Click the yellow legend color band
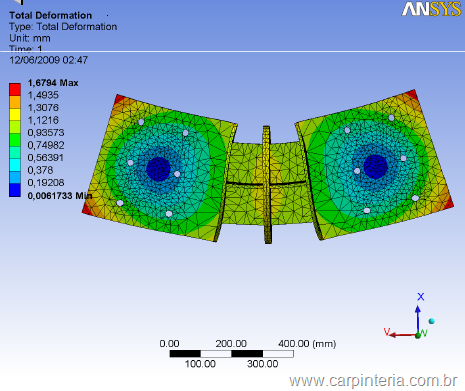Screen dimensions: 465x391 tap(15, 114)
